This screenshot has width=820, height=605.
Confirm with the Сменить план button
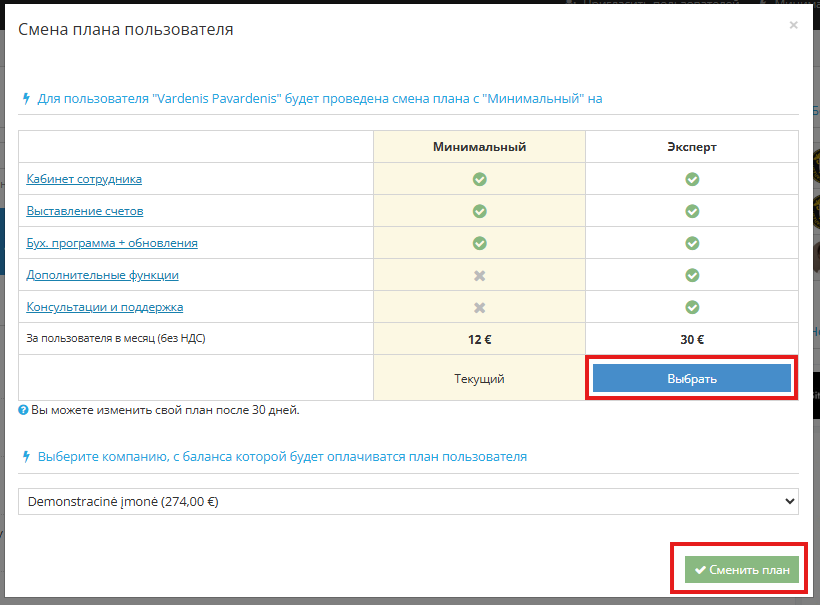(741, 570)
